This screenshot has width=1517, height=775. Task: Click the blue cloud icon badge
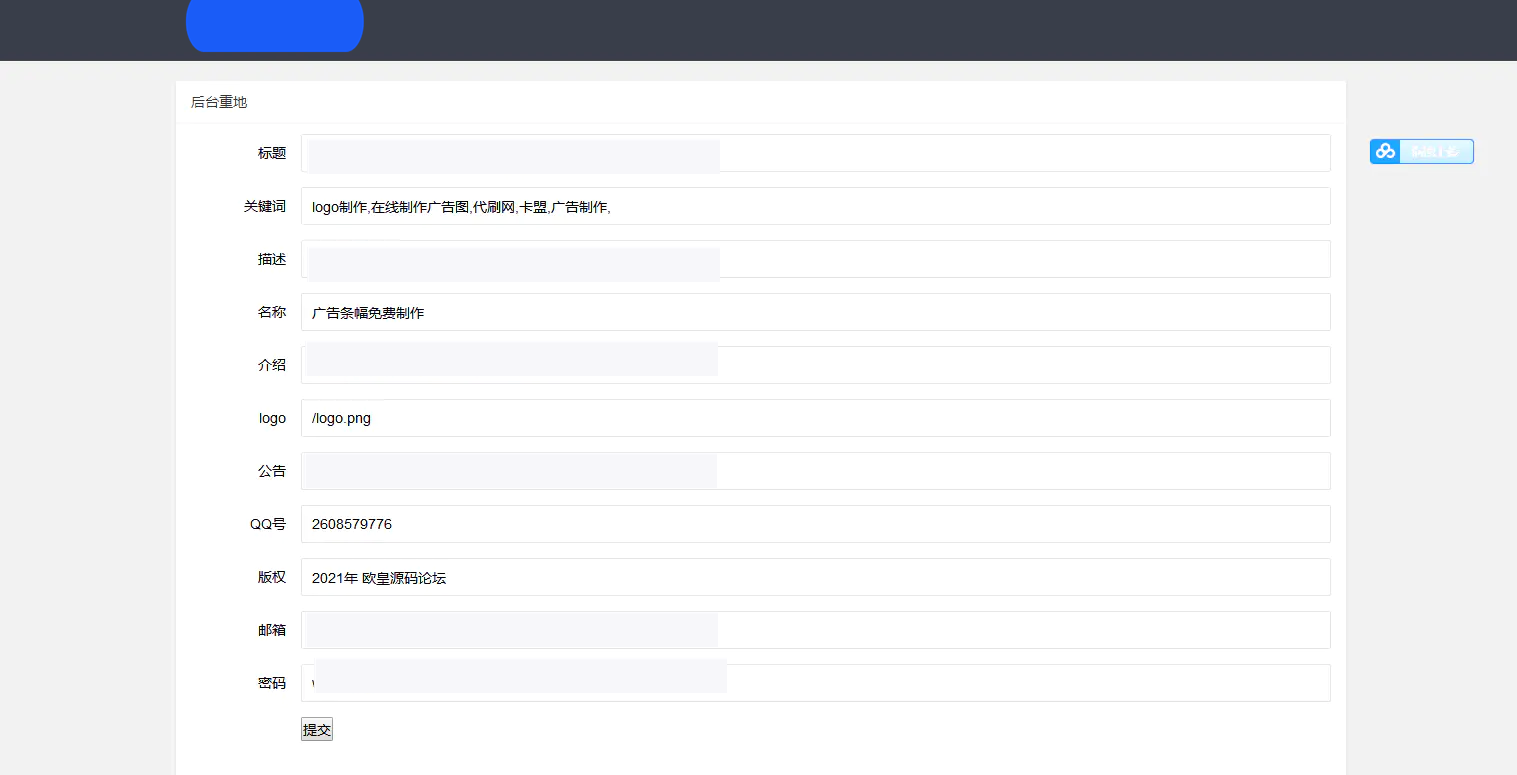(x=1385, y=151)
